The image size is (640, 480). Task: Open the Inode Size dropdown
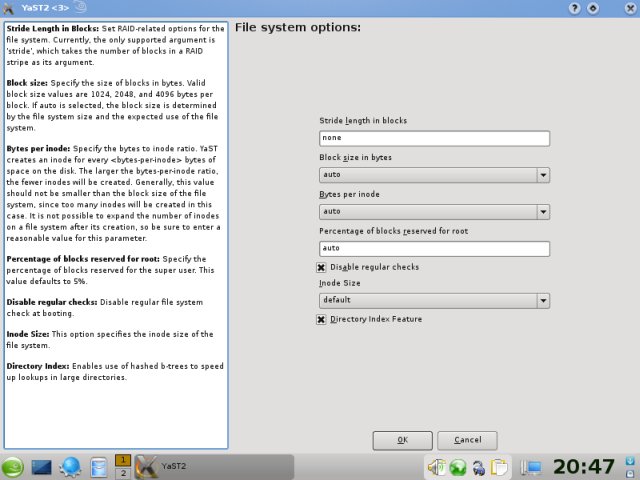[x=434, y=300]
